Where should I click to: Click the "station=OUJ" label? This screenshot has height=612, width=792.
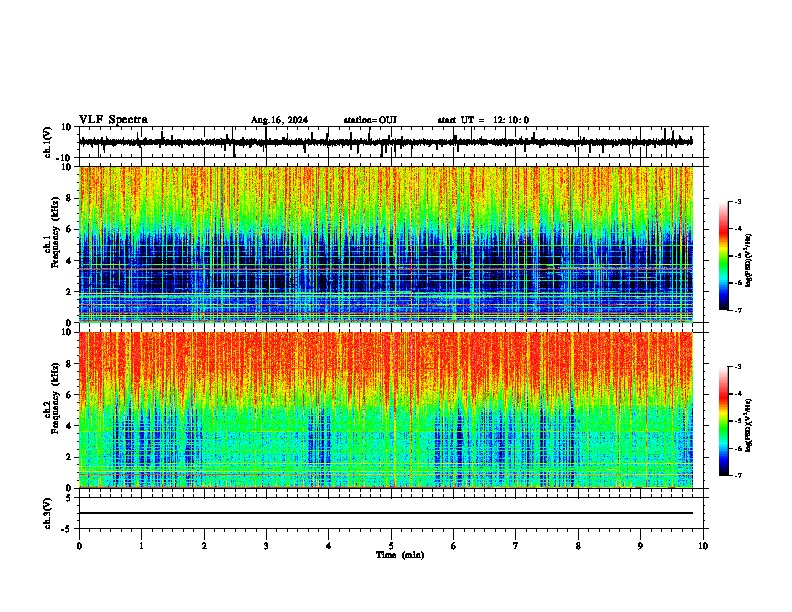pos(370,120)
